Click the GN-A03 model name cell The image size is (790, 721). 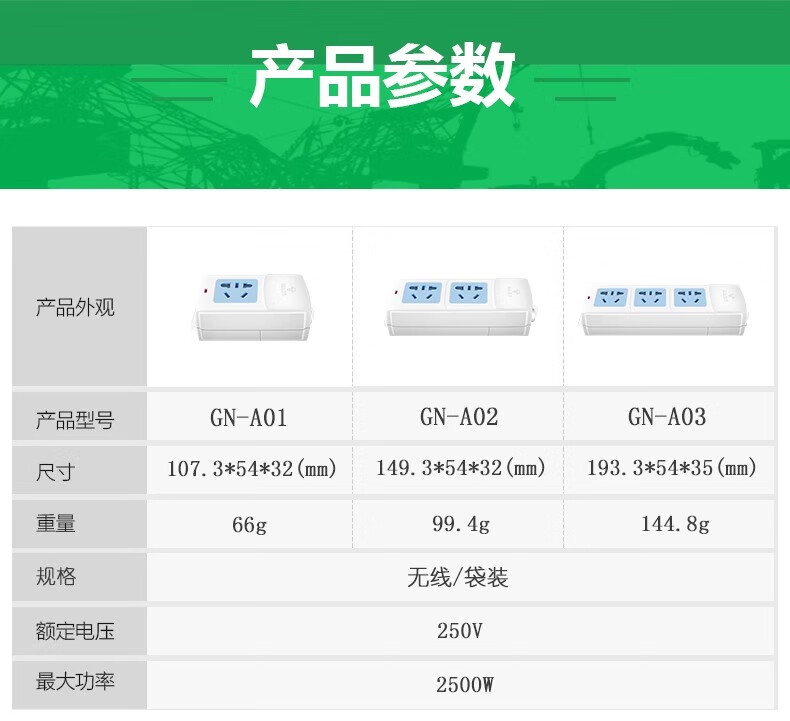667,418
